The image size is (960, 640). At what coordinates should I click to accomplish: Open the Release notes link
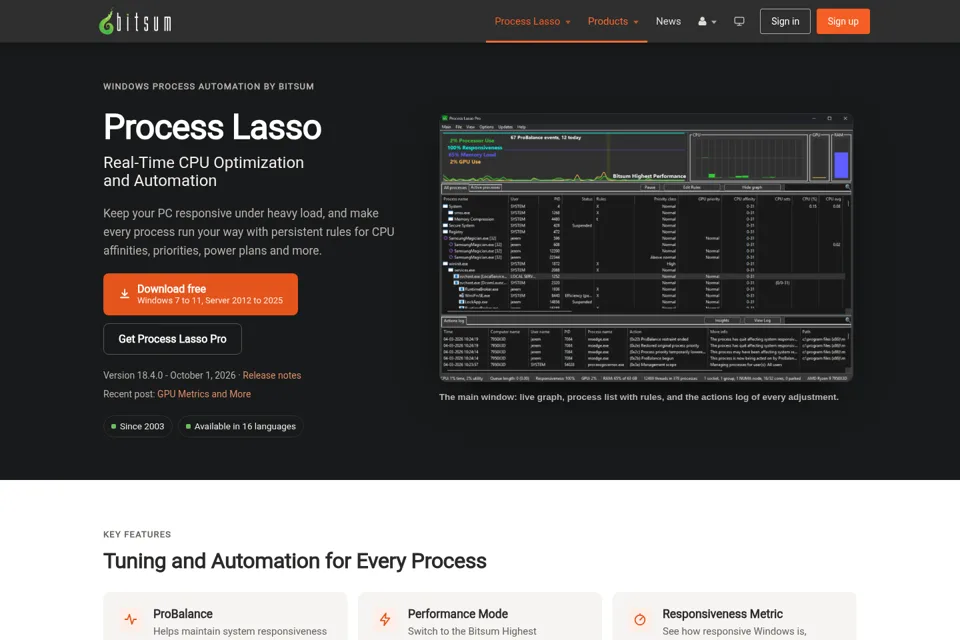(x=272, y=375)
